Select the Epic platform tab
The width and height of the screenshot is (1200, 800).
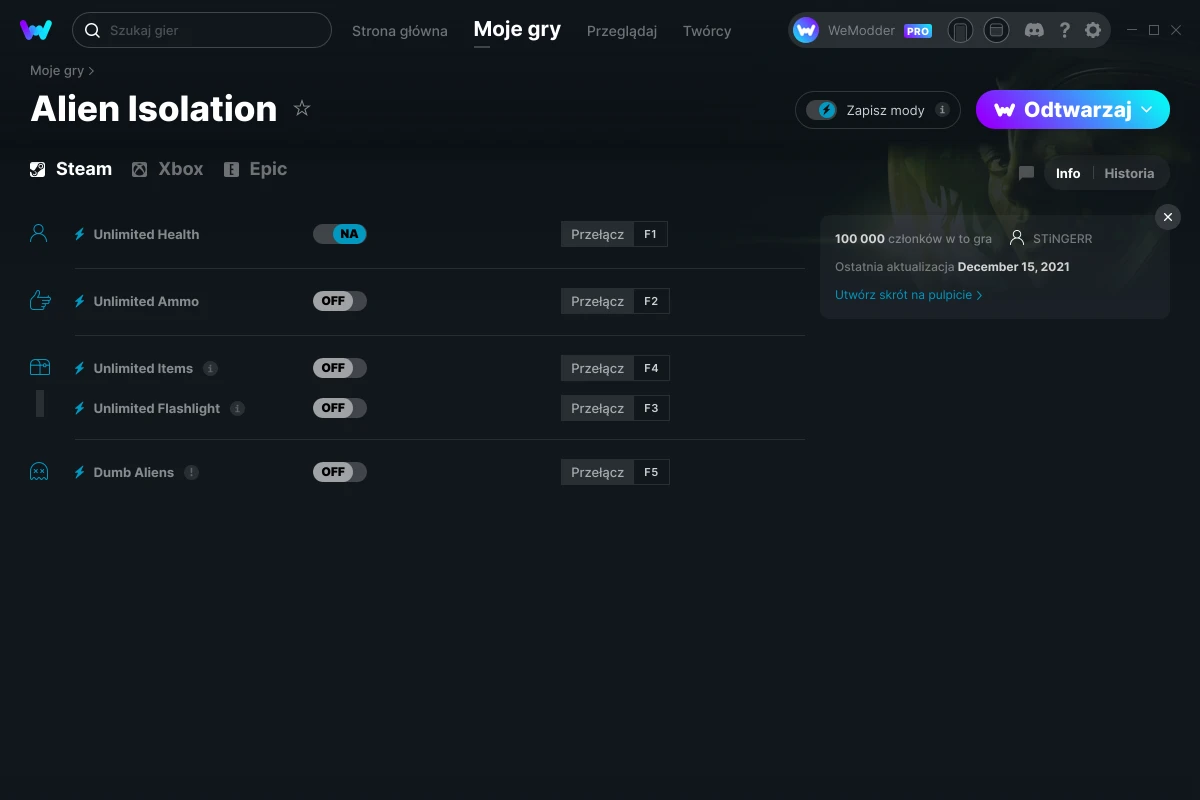coord(255,169)
